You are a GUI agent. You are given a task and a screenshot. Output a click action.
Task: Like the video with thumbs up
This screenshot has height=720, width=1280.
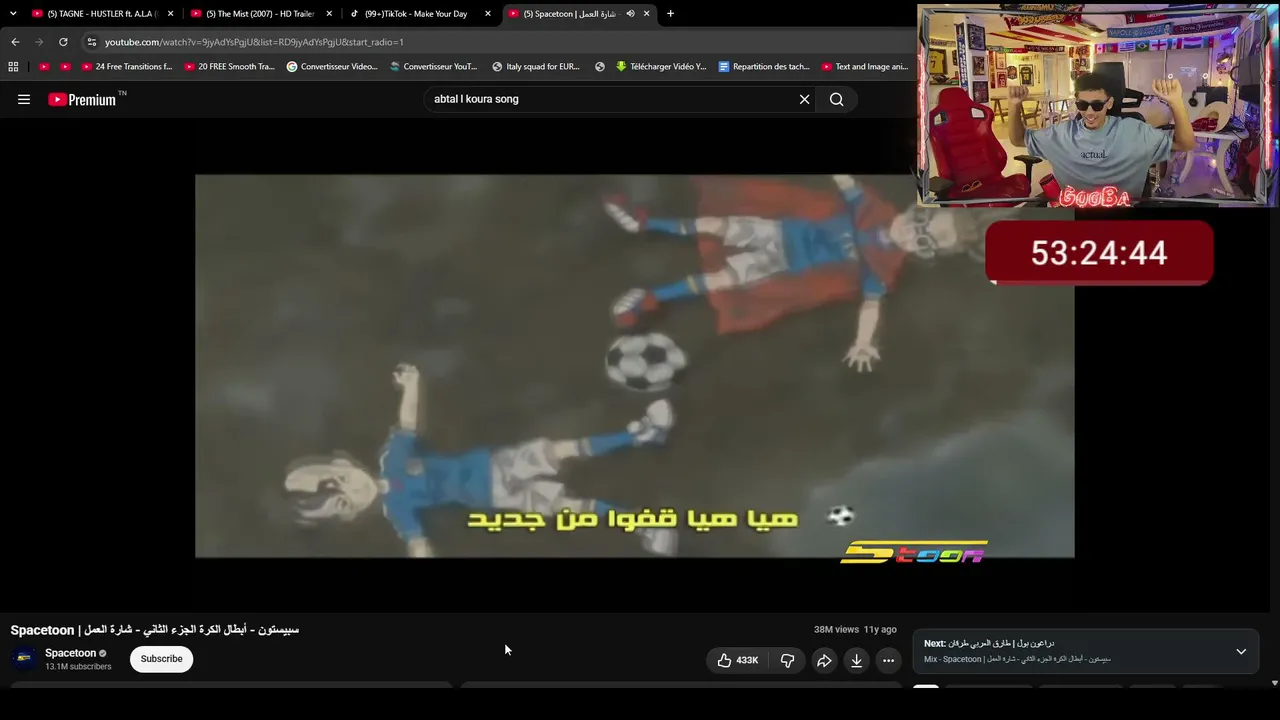coord(737,660)
